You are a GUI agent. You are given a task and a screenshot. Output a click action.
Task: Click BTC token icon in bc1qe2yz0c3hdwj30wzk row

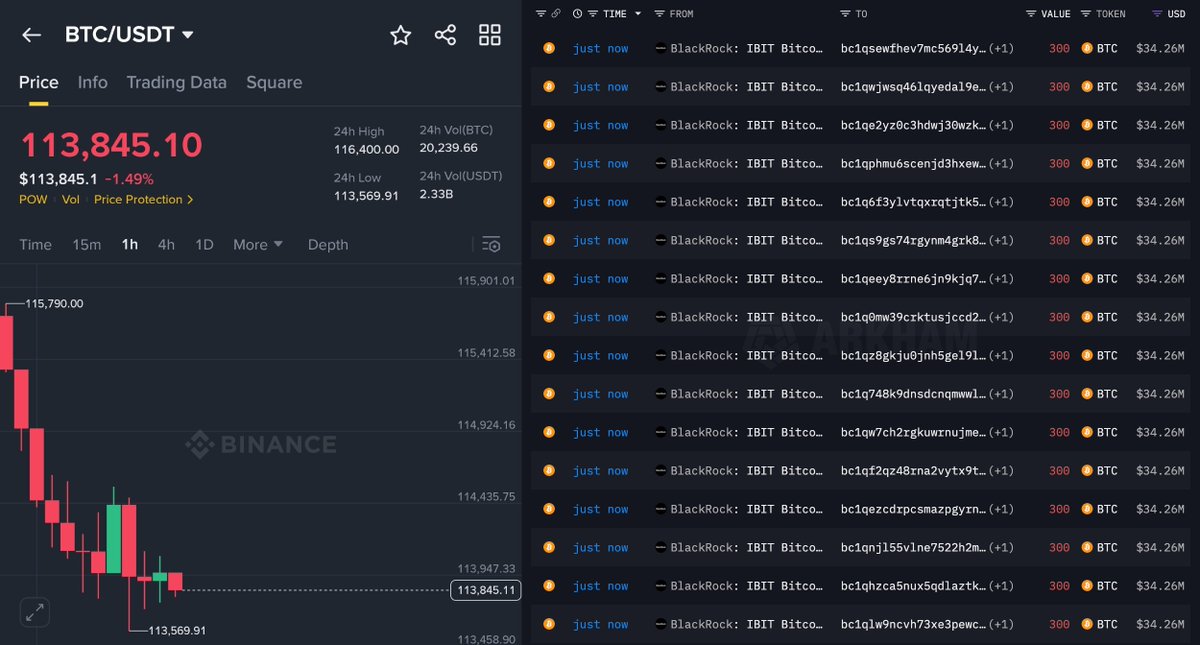point(1087,125)
